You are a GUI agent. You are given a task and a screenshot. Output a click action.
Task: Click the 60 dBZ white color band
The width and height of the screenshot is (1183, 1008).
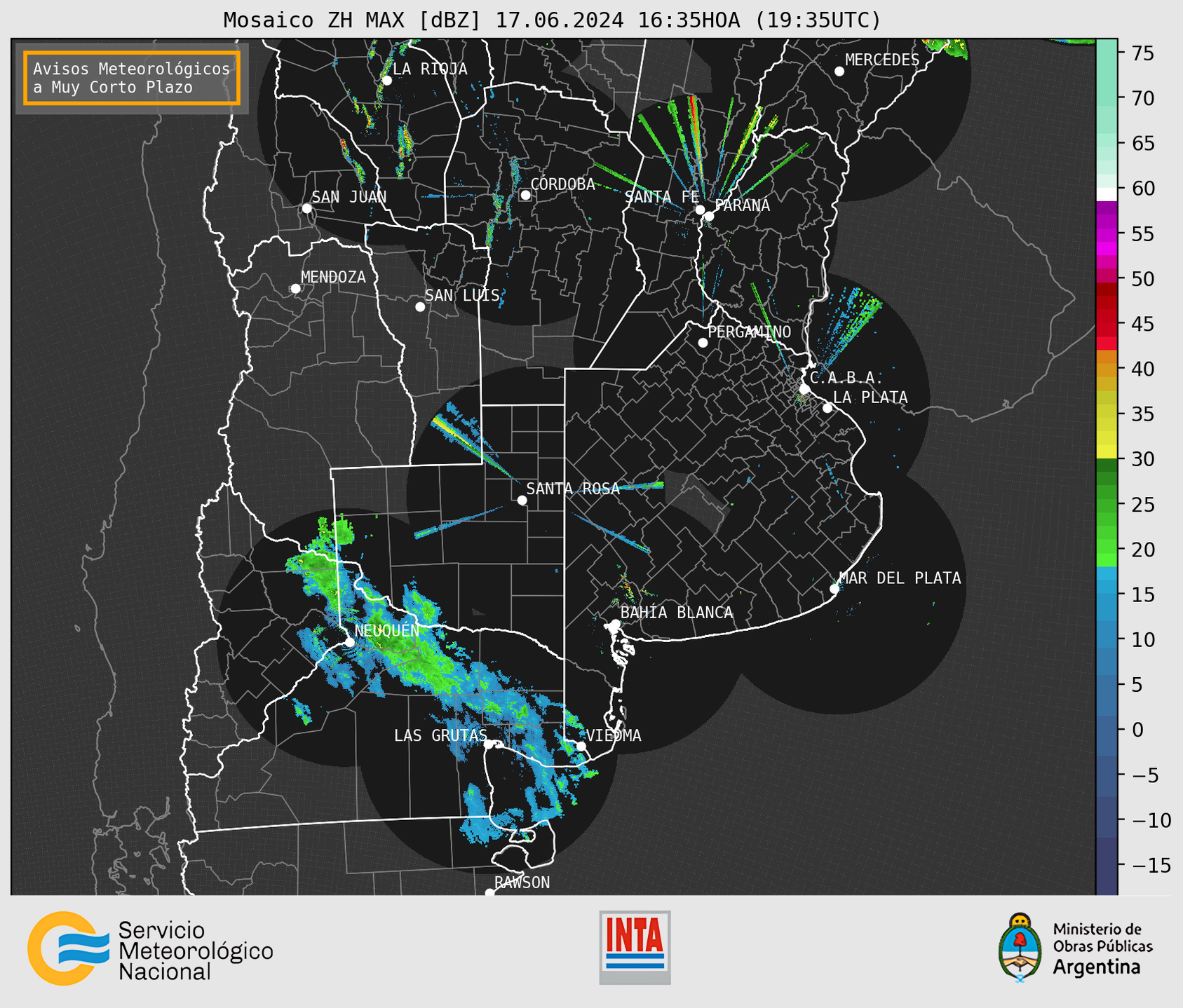click(x=1107, y=195)
